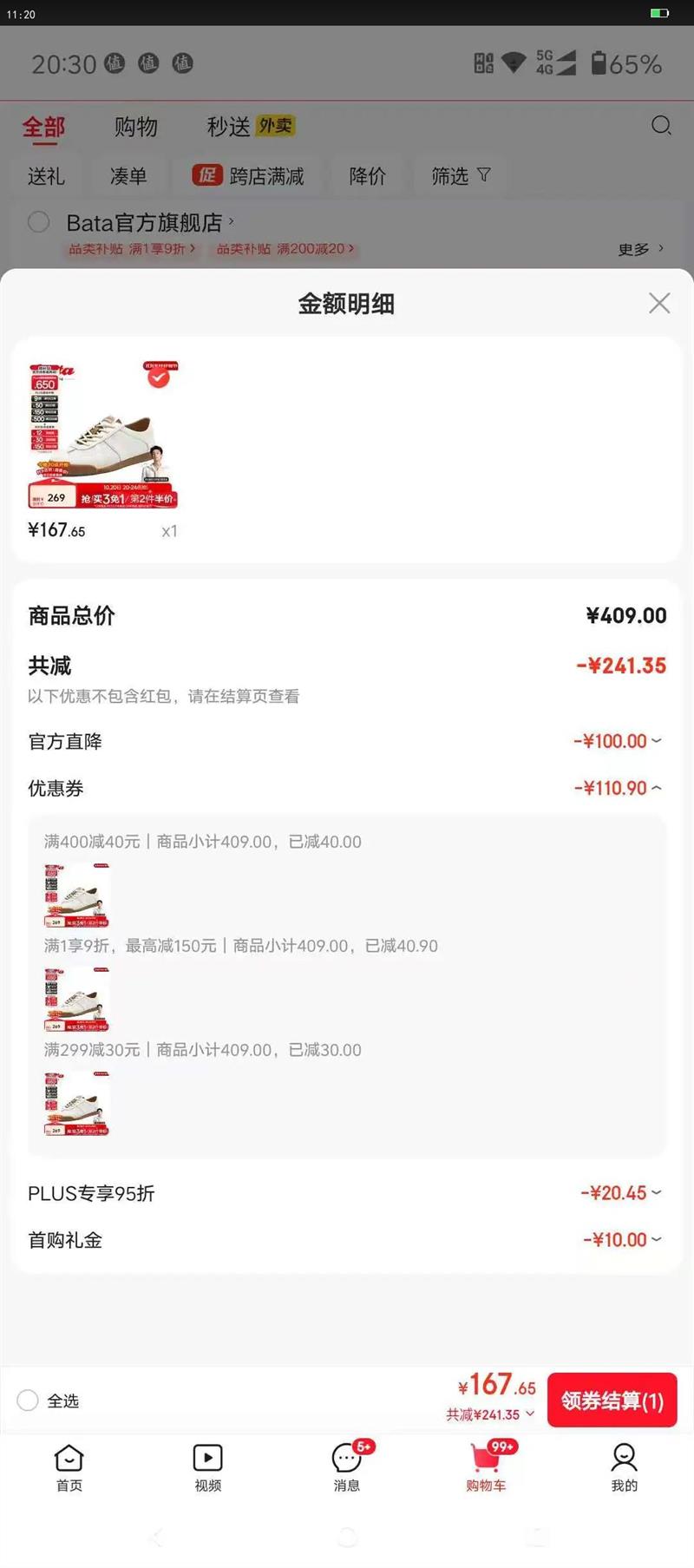Image resolution: width=694 pixels, height=1568 pixels.
Task: Uncheck the red checkmark on shoe product
Action: 159,377
